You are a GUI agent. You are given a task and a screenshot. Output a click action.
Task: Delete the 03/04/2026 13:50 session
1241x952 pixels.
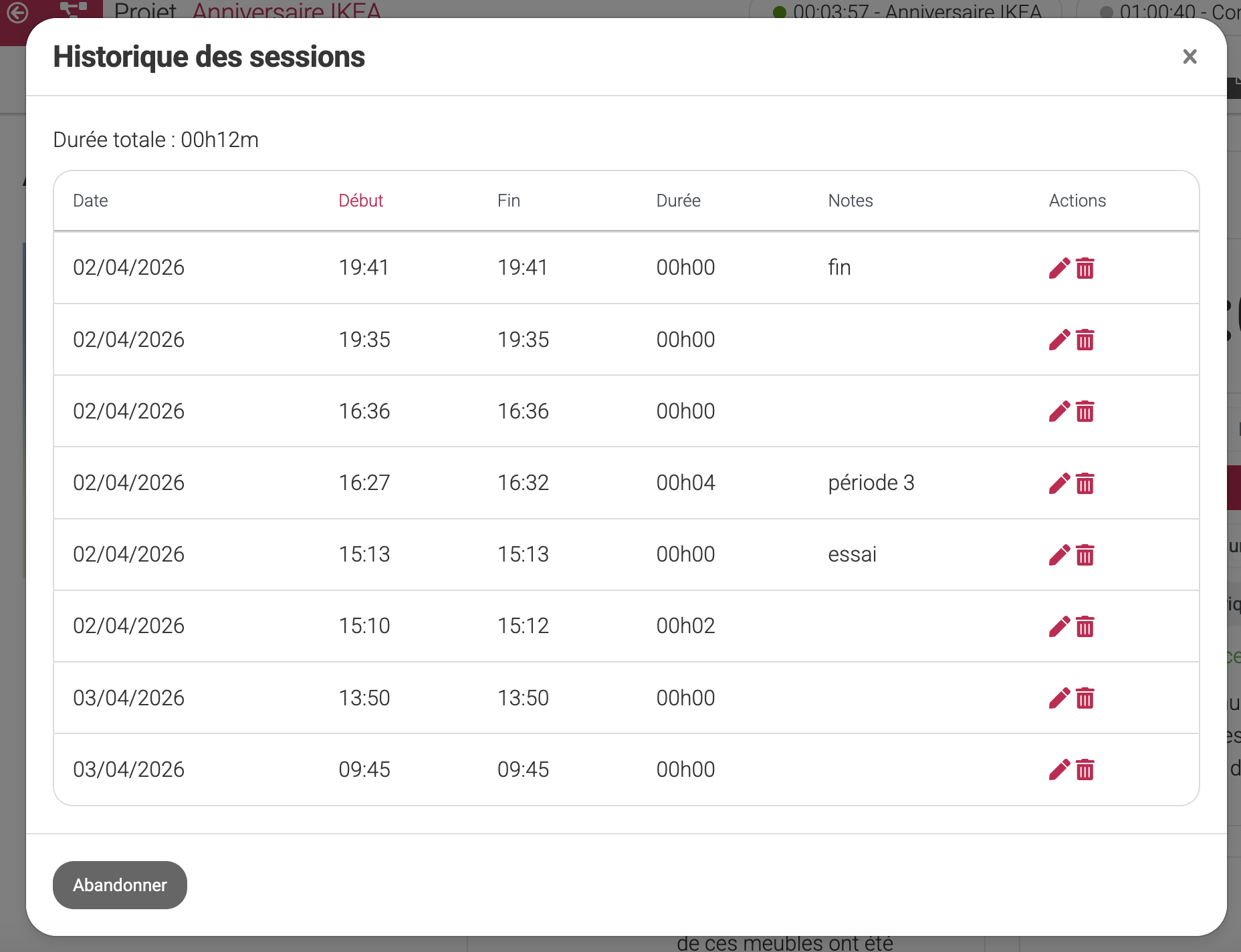coord(1085,698)
